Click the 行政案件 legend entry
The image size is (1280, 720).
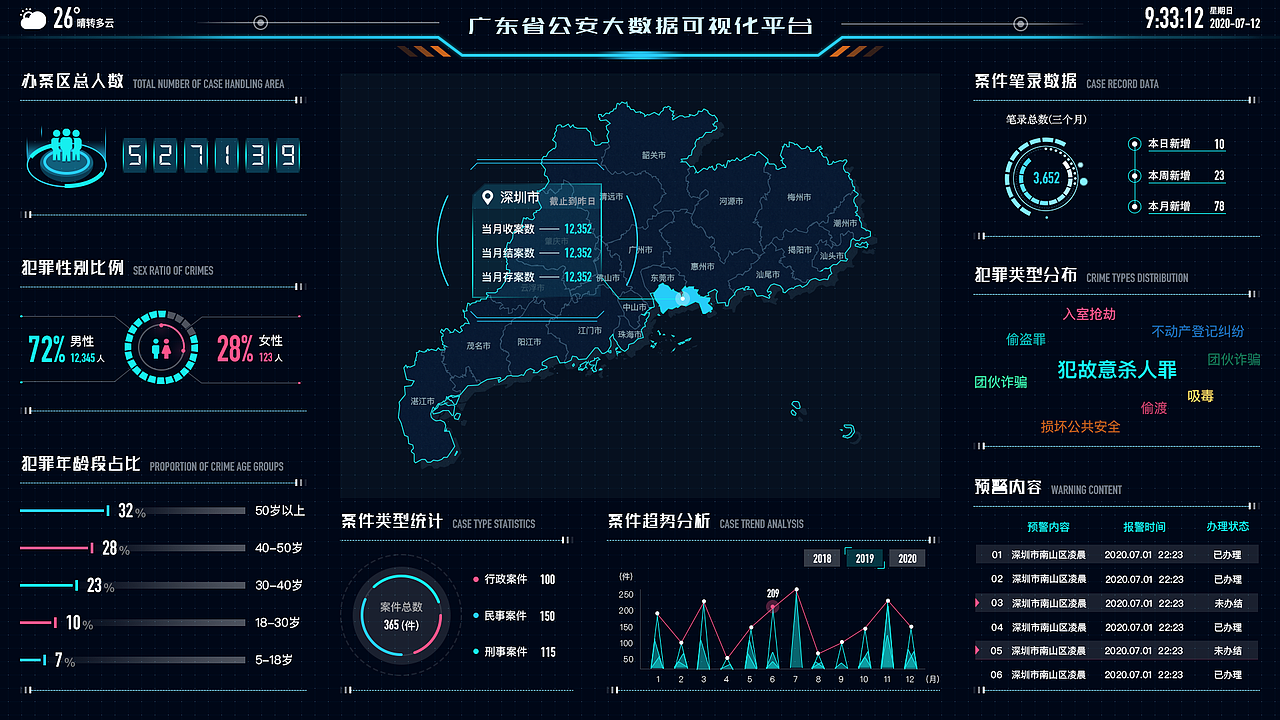[514, 579]
